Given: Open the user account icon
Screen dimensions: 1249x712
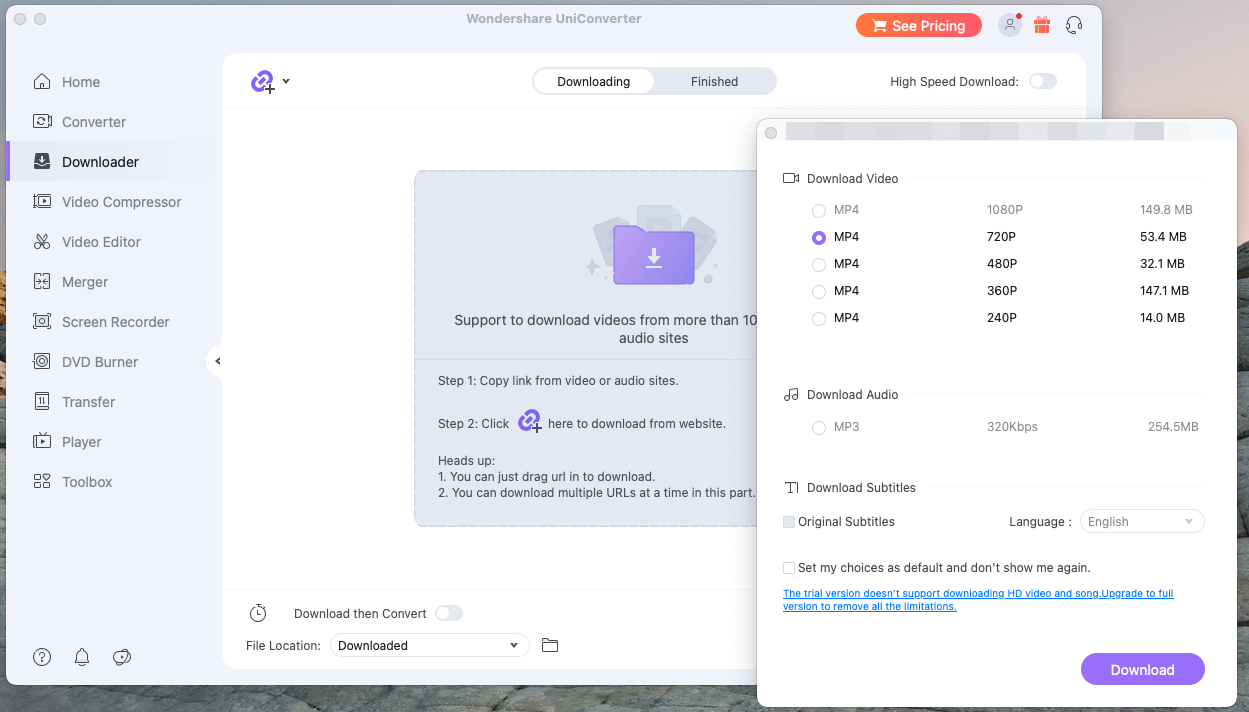Looking at the screenshot, I should click(x=1009, y=25).
